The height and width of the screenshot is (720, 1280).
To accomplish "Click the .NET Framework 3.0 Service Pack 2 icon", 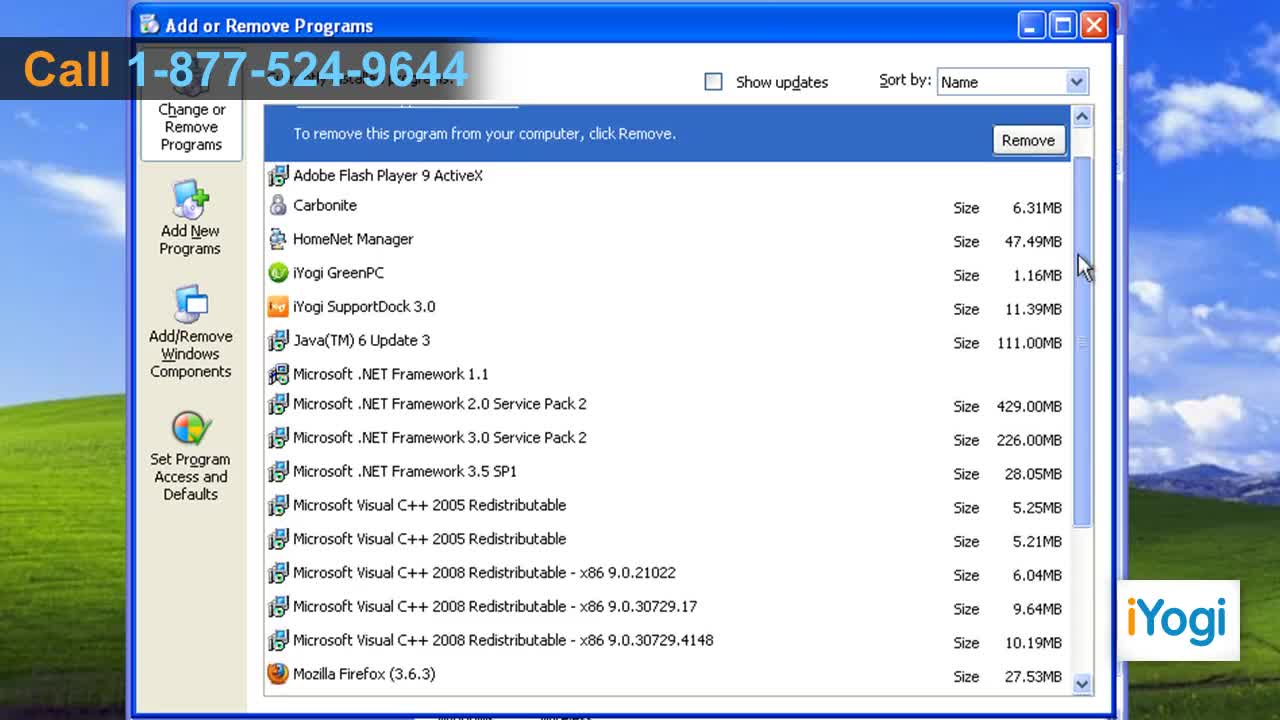I will [278, 438].
